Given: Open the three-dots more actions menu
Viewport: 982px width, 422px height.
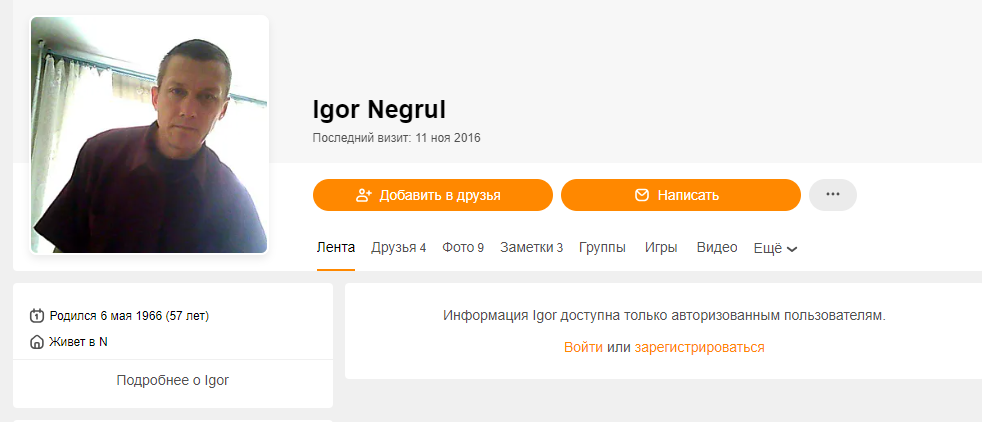Looking at the screenshot, I should [x=832, y=195].
